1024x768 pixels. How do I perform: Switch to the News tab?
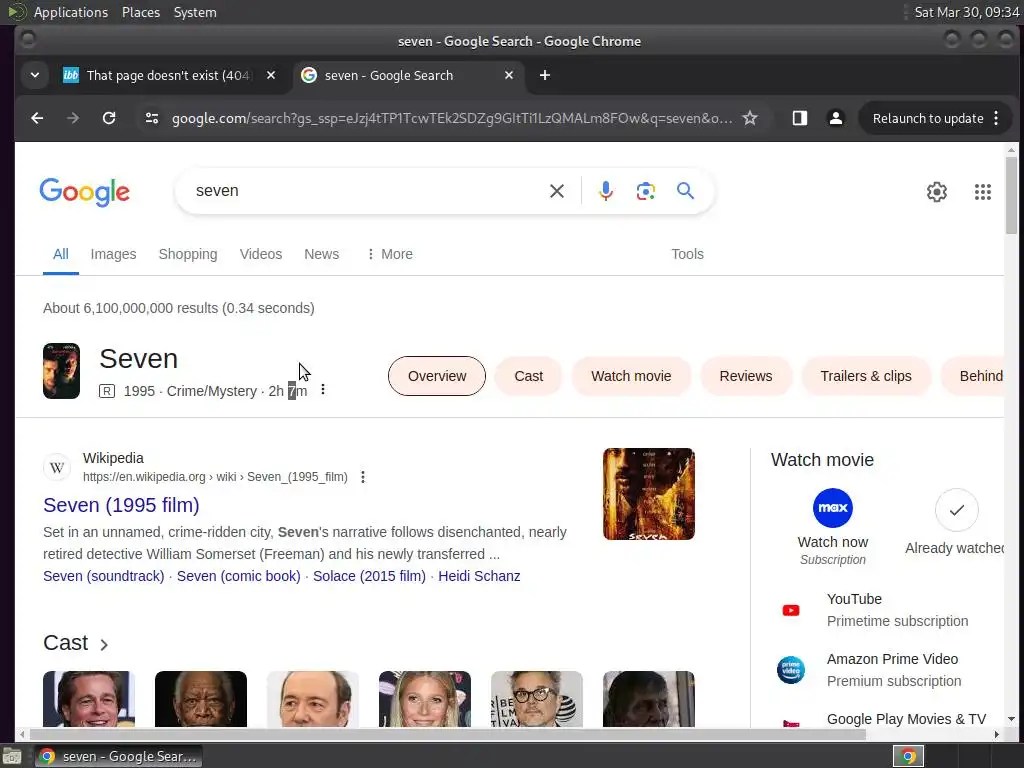321,254
